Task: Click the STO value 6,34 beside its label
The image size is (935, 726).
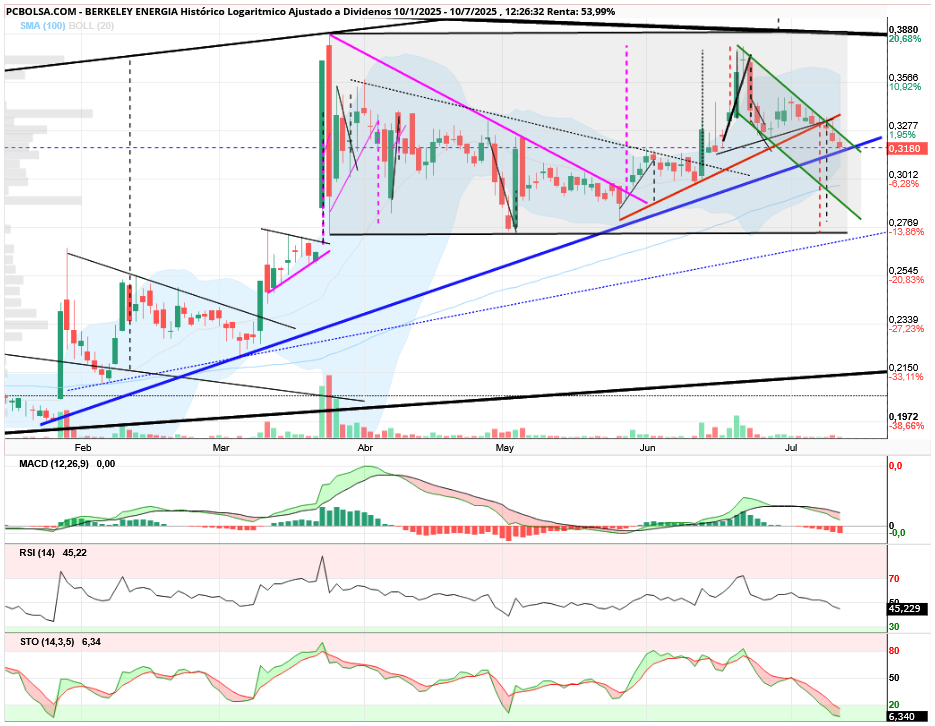Action: pos(91,642)
